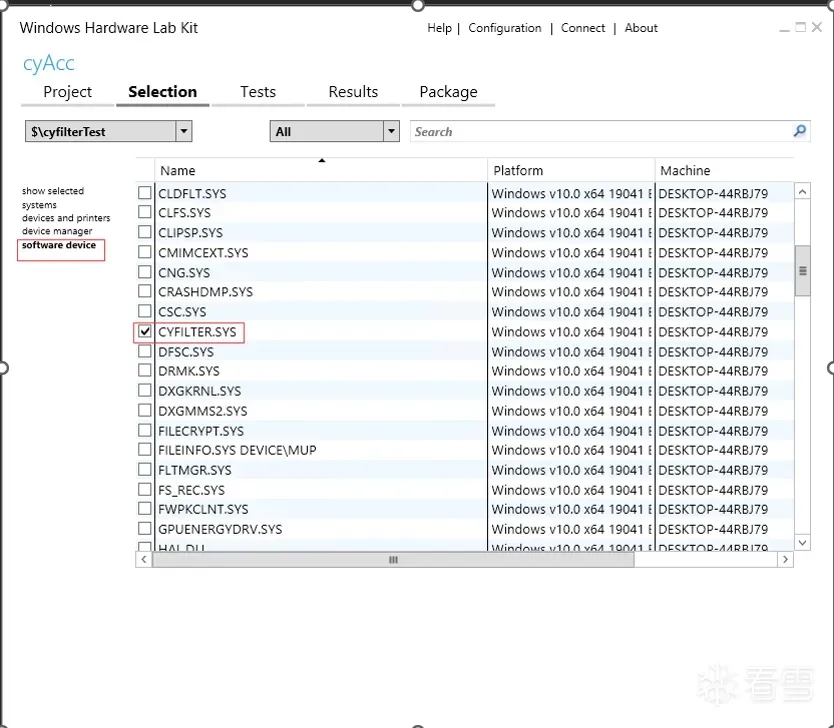Open the Configuration link in header

[505, 28]
